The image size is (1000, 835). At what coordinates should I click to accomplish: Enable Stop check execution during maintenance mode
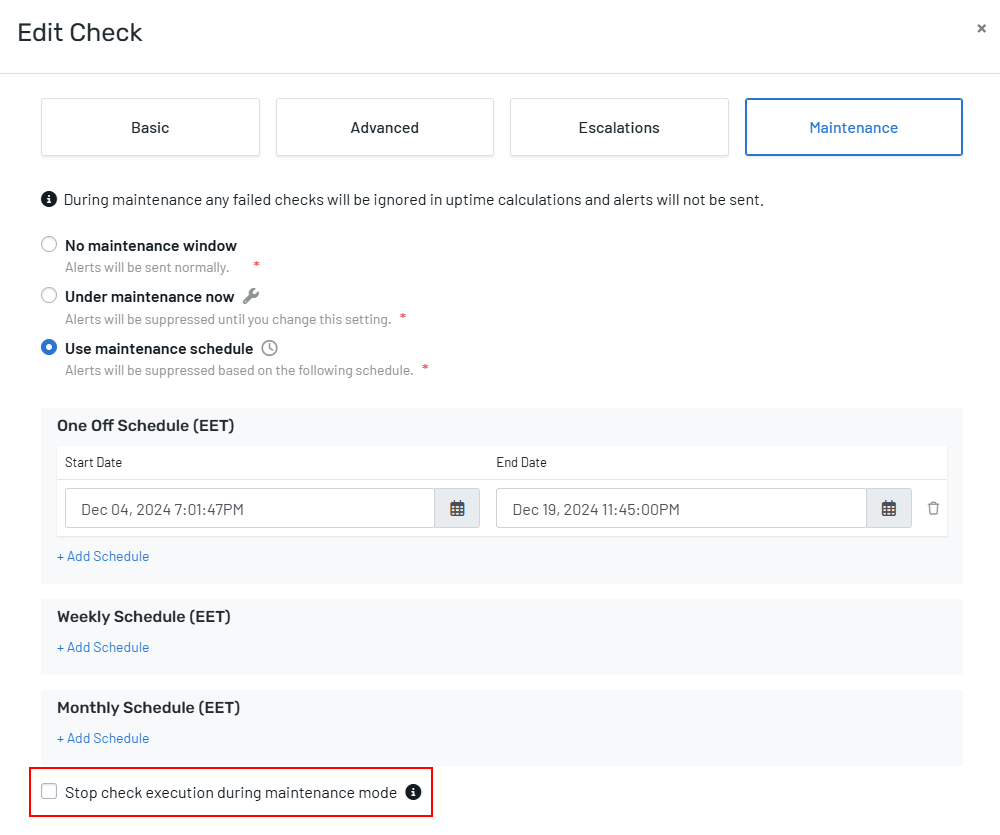pyautogui.click(x=49, y=792)
